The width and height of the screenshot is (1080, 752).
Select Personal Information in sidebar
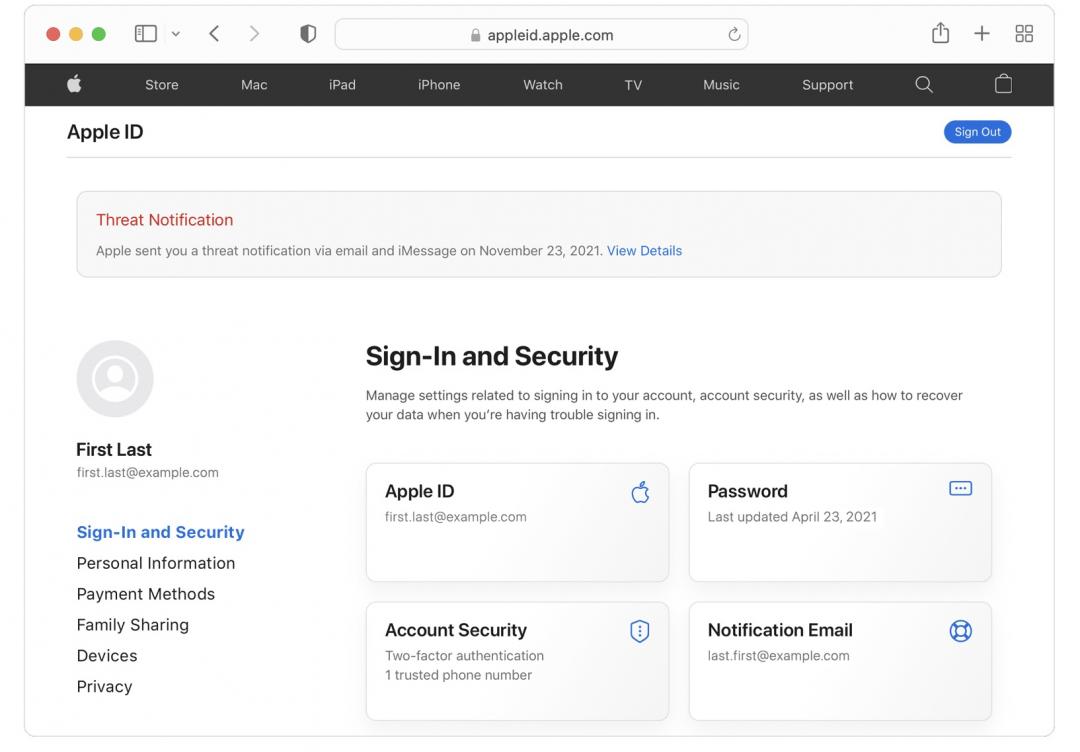click(x=156, y=563)
